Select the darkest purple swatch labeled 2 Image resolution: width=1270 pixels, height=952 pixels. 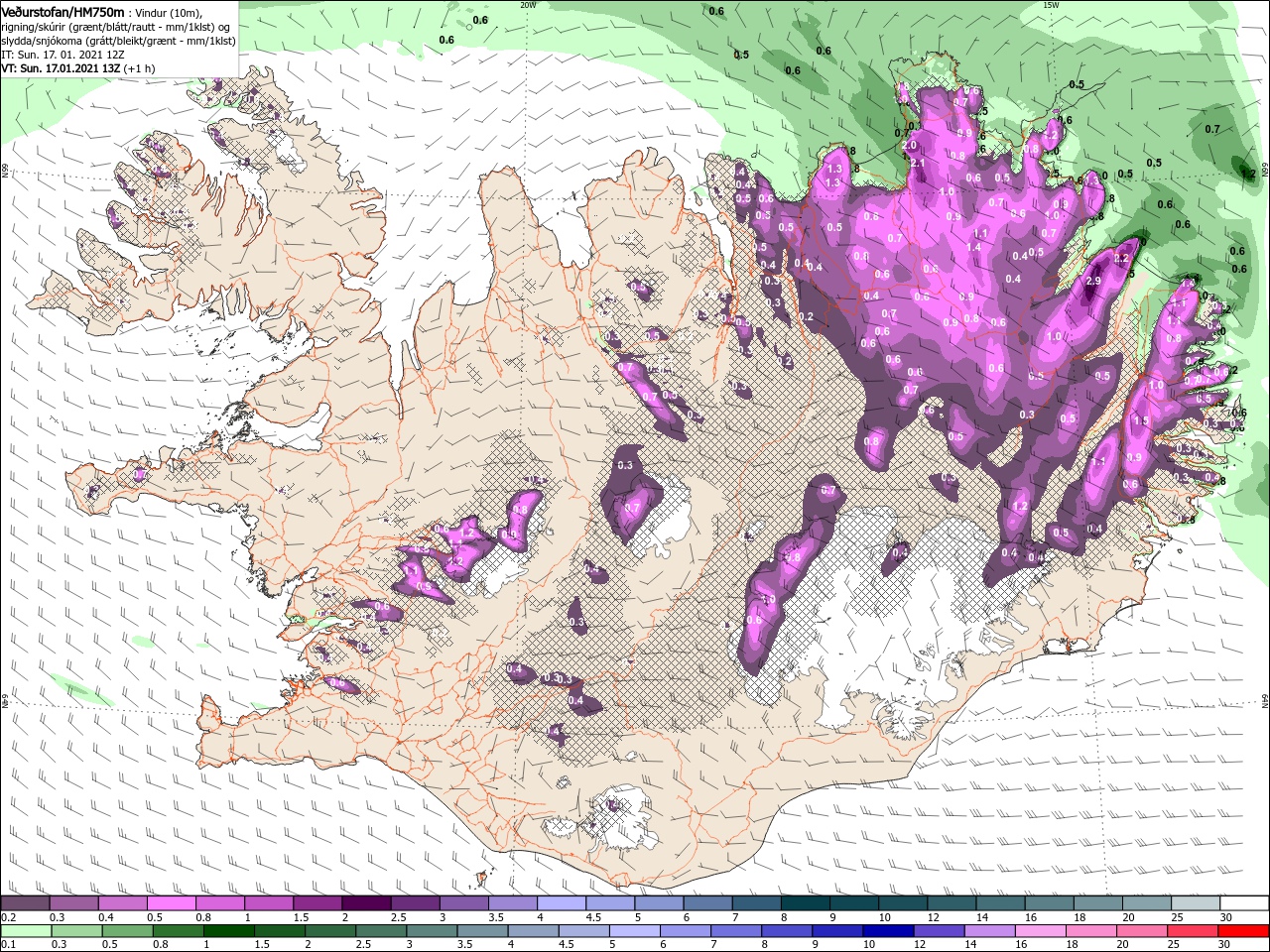pyautogui.click(x=366, y=904)
